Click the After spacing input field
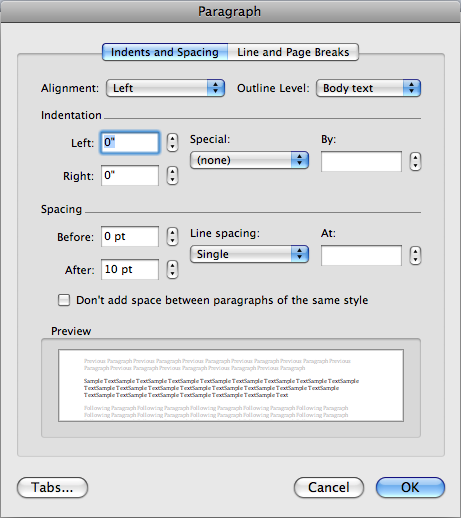This screenshot has width=461, height=518. pos(130,269)
